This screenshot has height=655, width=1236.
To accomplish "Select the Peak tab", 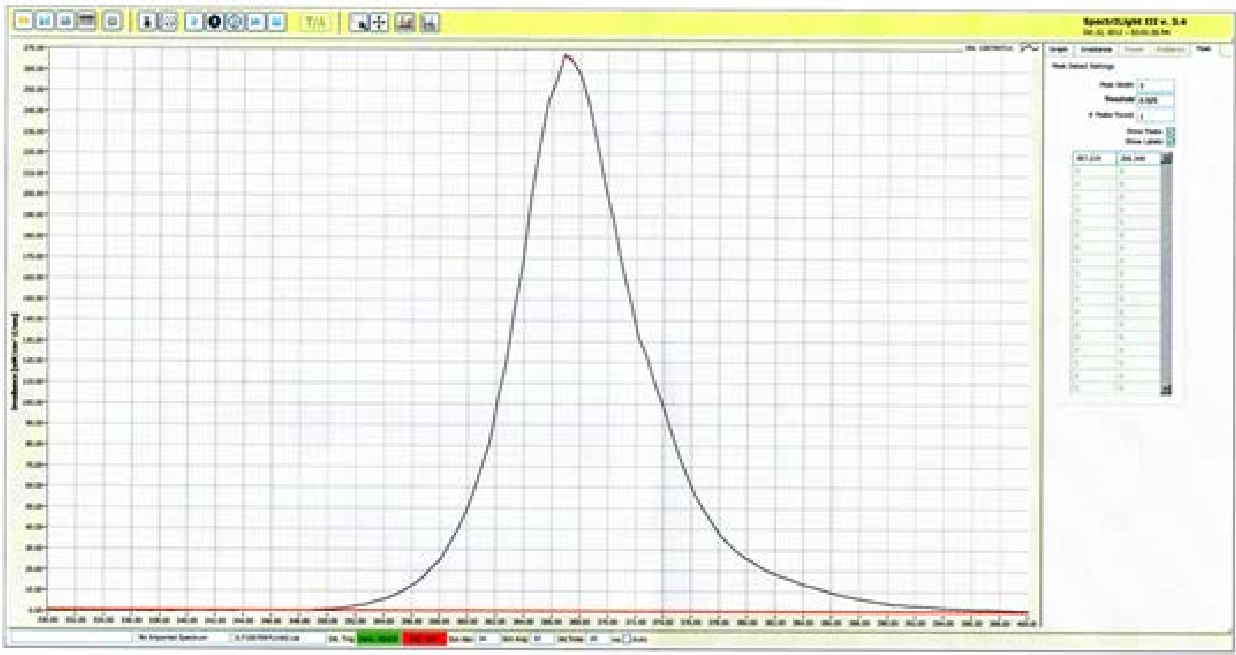I will 1203,49.
